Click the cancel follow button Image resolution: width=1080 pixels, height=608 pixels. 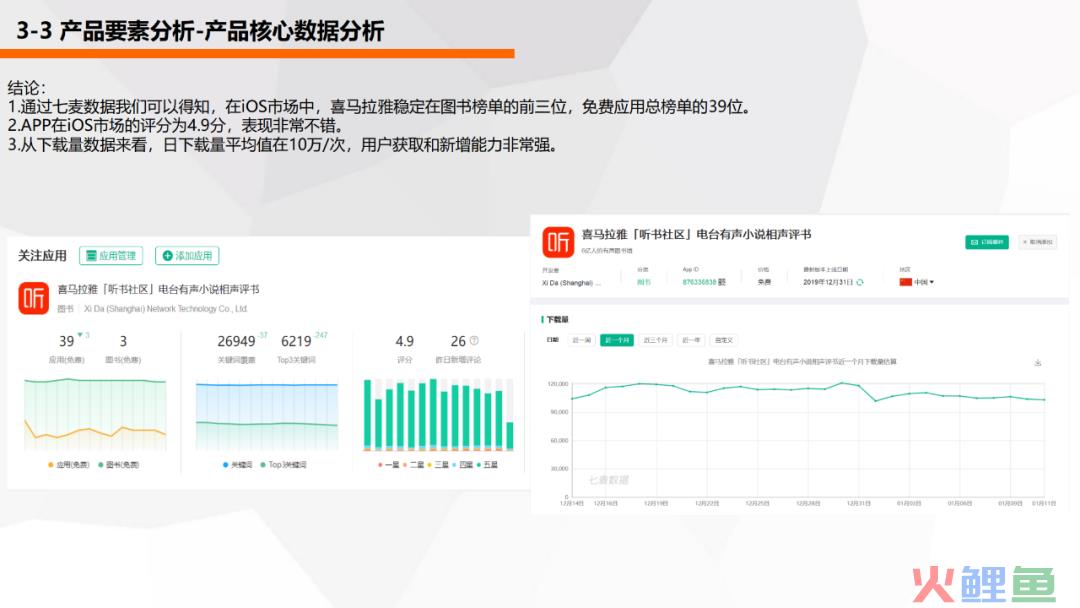(1037, 242)
